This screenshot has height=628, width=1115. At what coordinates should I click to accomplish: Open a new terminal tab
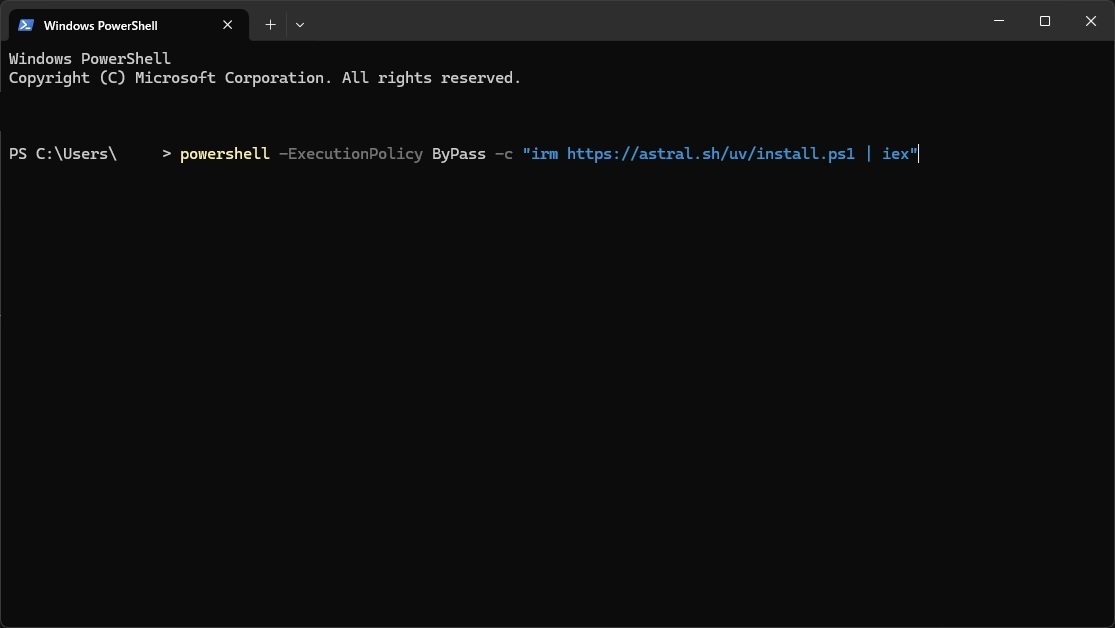point(270,25)
